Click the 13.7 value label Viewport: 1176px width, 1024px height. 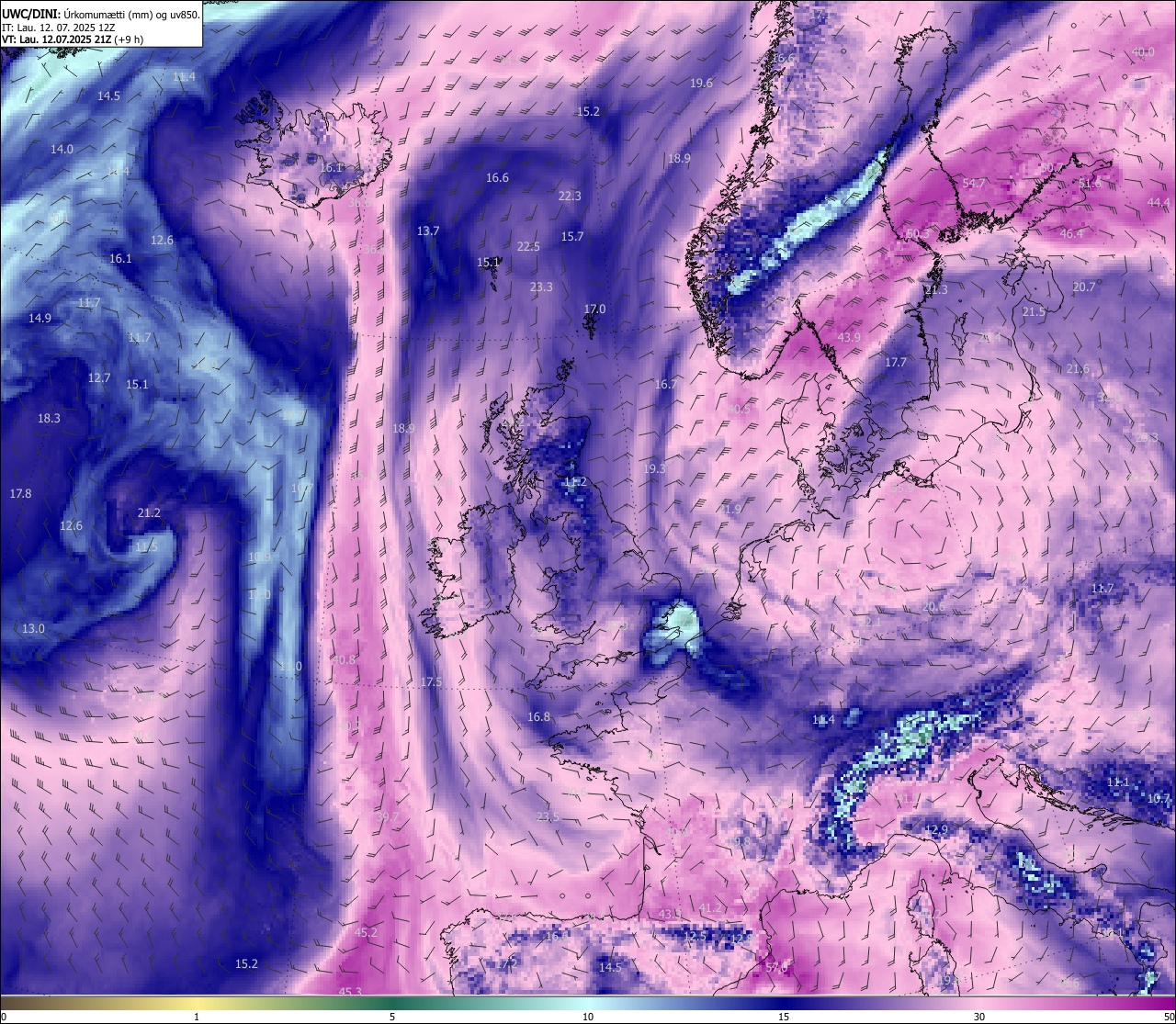pyautogui.click(x=428, y=231)
